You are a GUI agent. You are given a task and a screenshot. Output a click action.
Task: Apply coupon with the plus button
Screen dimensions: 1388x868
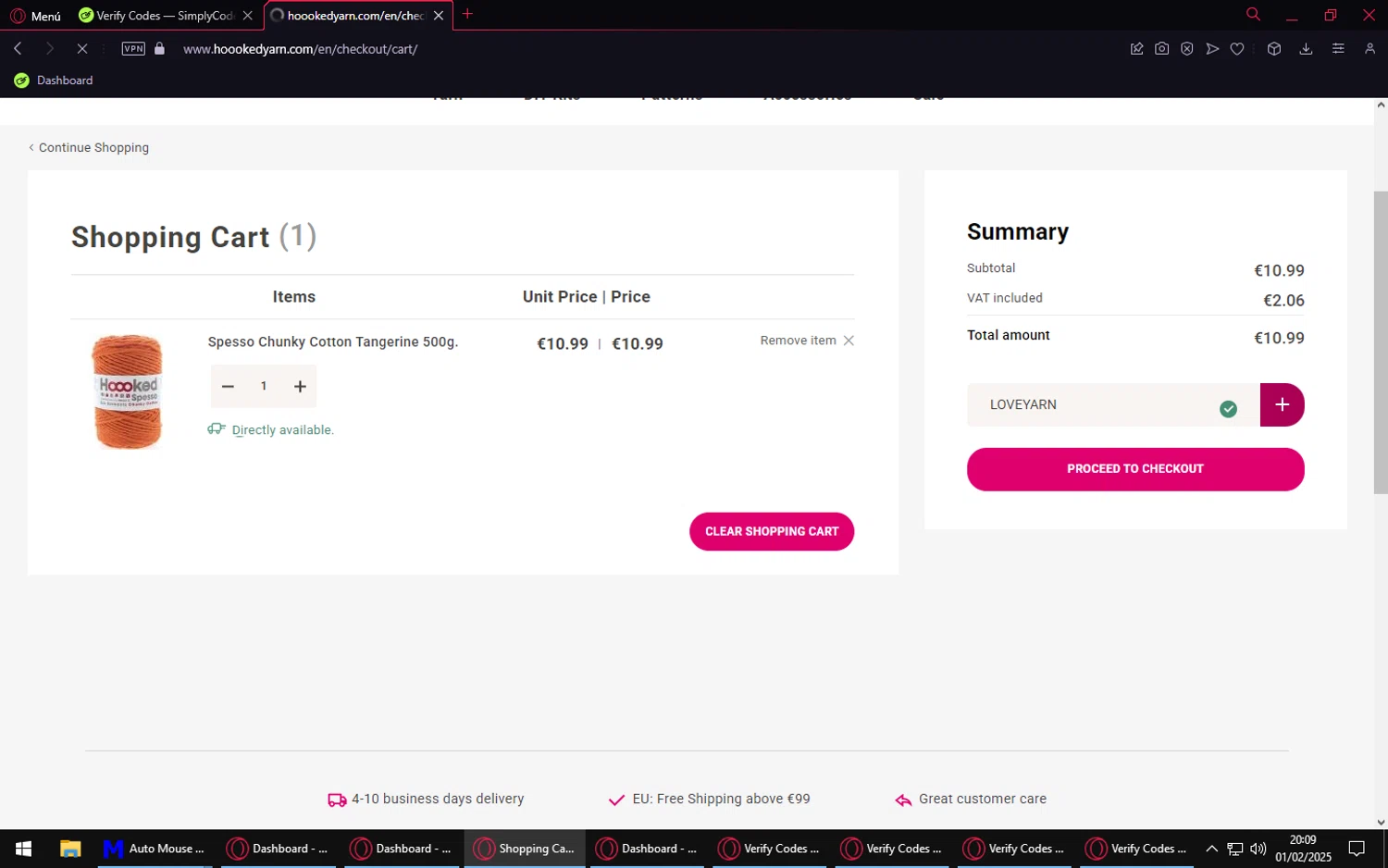click(1283, 404)
